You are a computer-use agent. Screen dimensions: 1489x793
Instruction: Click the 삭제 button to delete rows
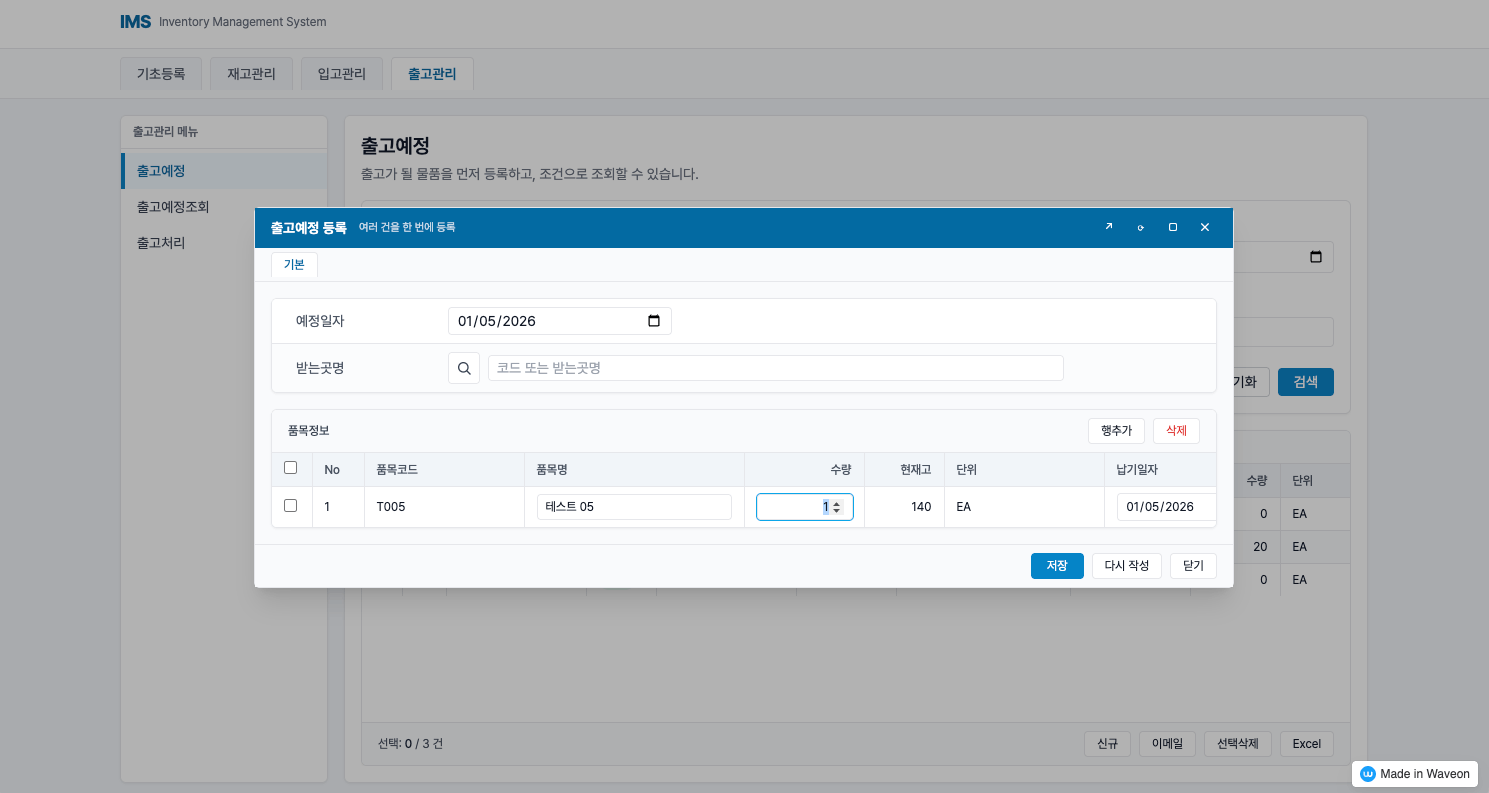pos(1175,430)
